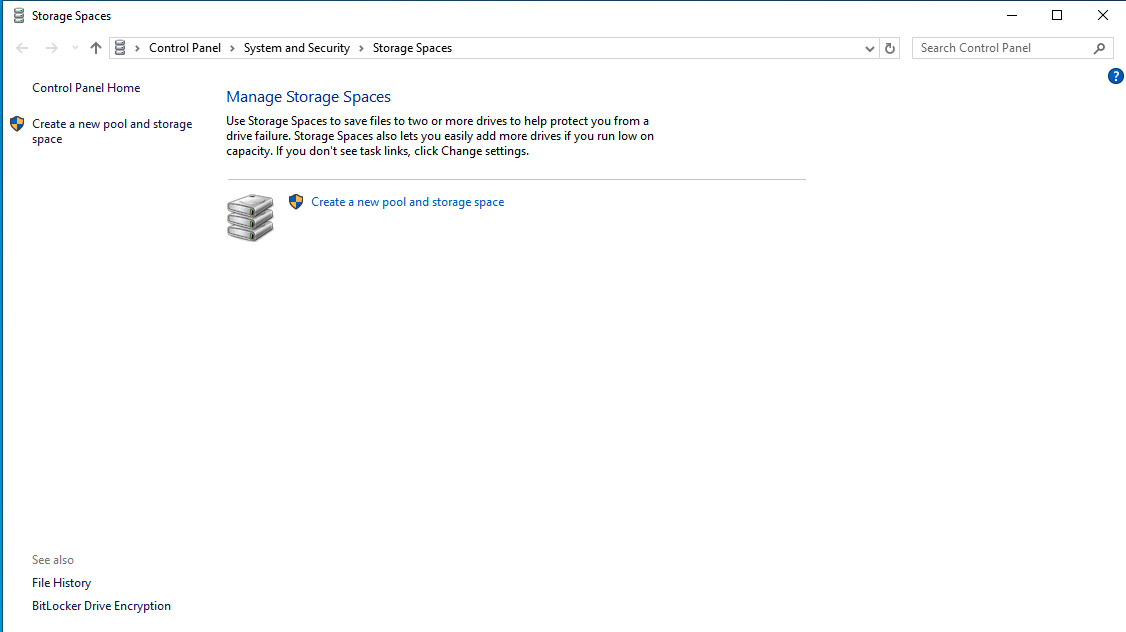Open the recent pages dropdown beside the forward arrow
Image resolution: width=1126 pixels, height=632 pixels.
(x=74, y=47)
